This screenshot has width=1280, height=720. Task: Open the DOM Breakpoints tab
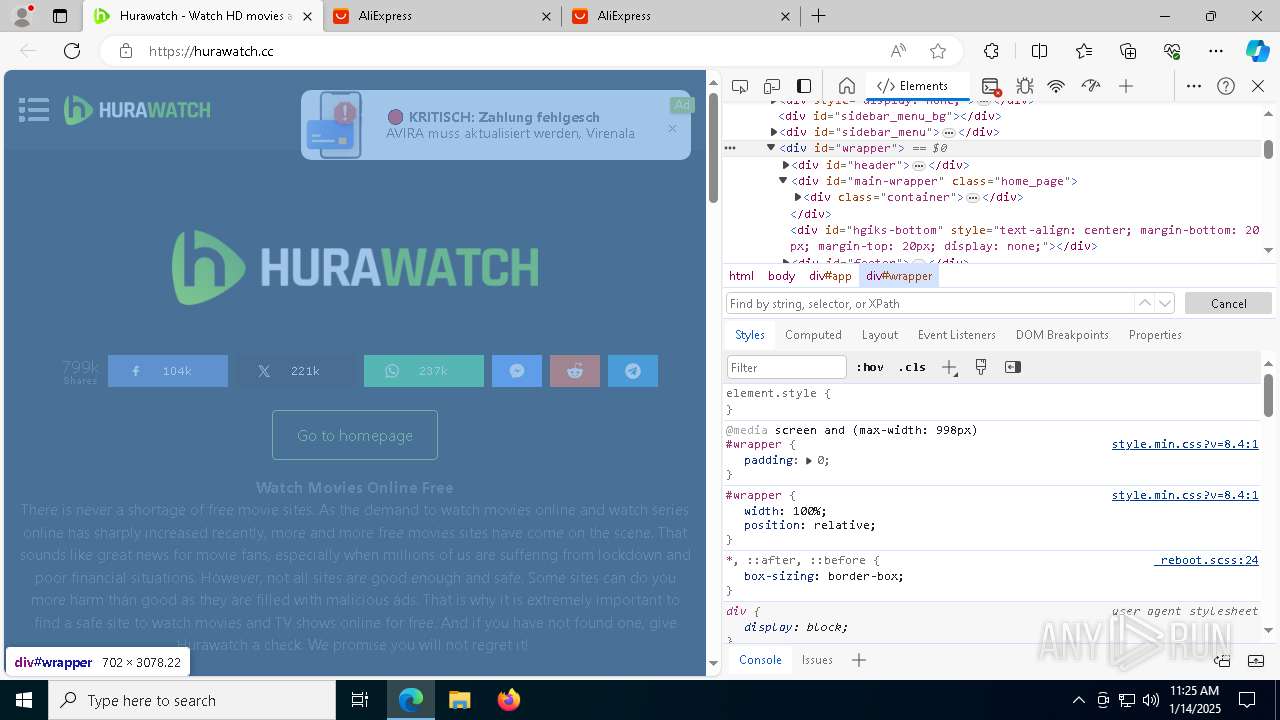point(1062,335)
